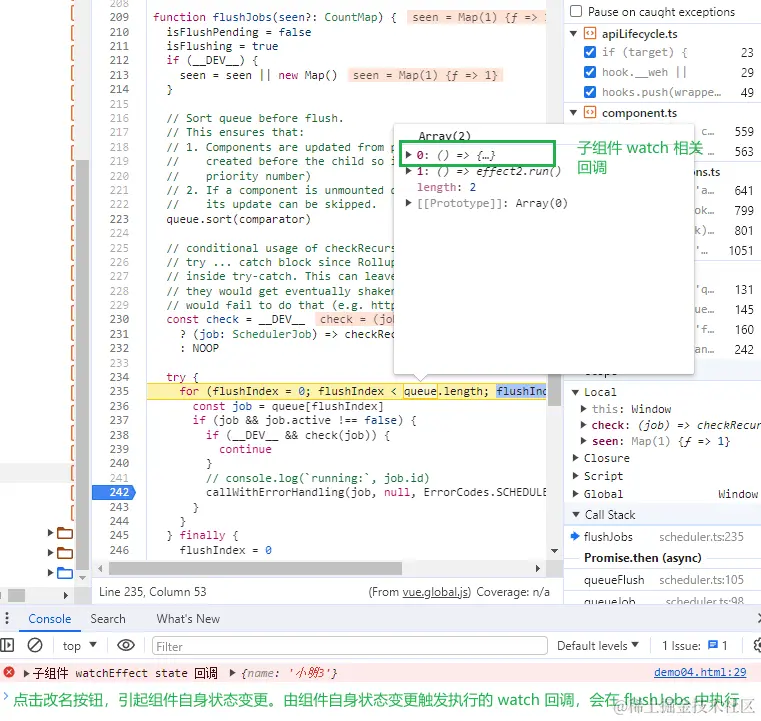Click line number 235 gutter

119,391
